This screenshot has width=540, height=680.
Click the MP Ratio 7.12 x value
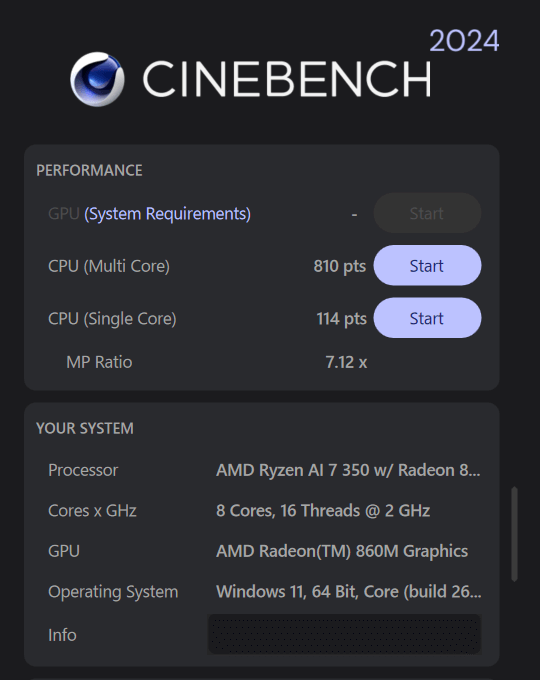click(346, 362)
